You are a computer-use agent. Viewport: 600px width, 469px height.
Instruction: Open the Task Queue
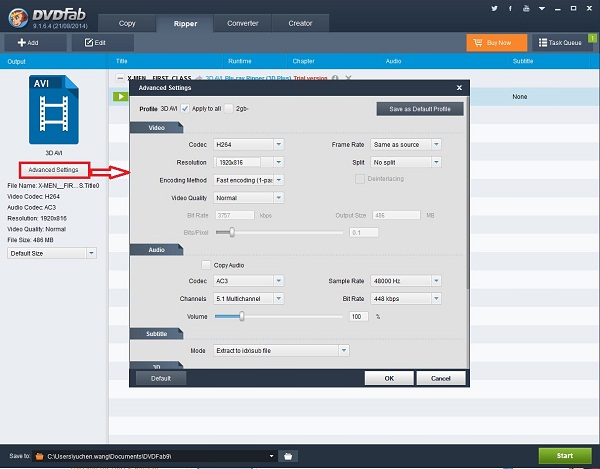pyautogui.click(x=560, y=42)
